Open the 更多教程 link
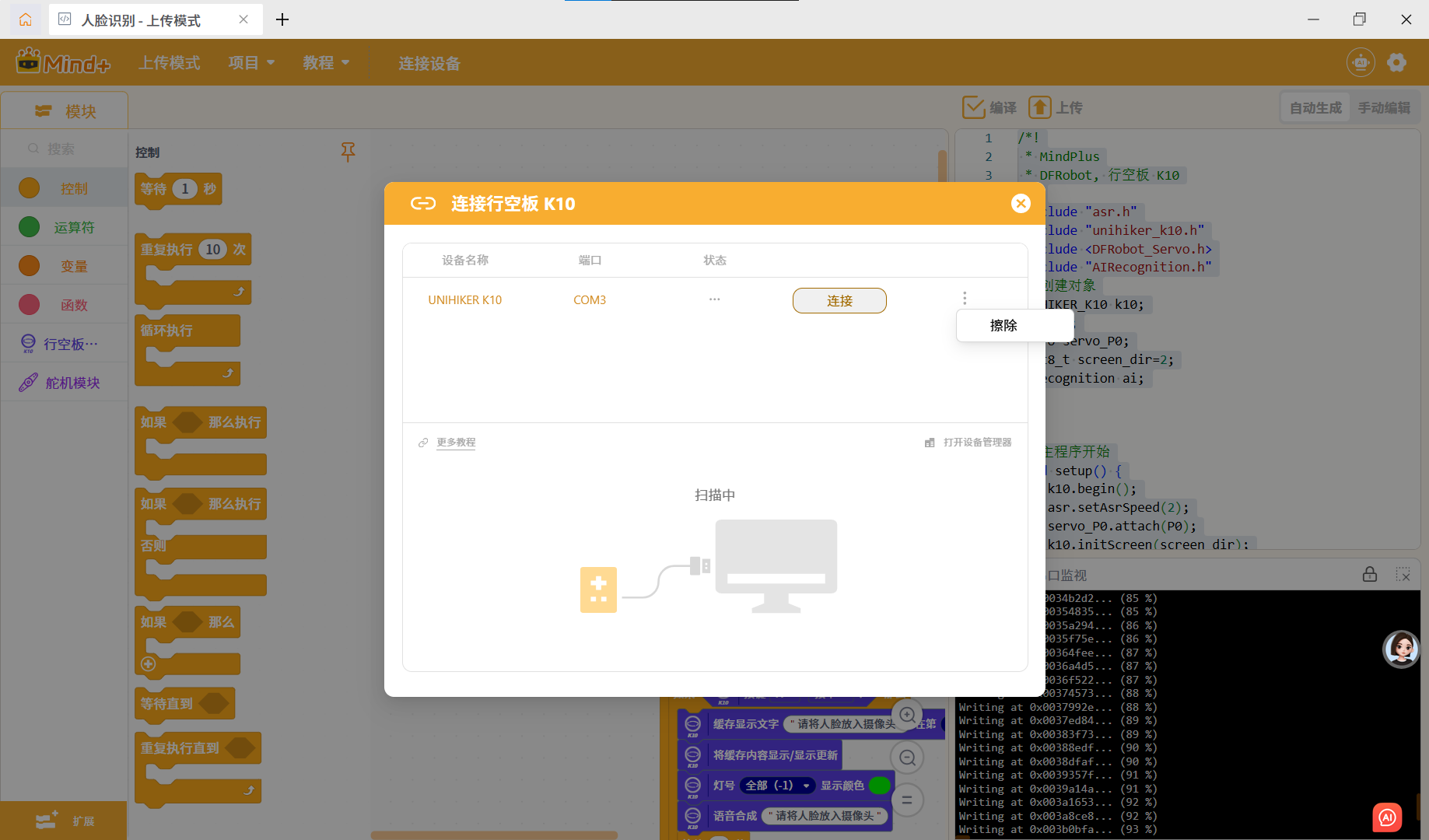The width and height of the screenshot is (1429, 840). click(456, 442)
